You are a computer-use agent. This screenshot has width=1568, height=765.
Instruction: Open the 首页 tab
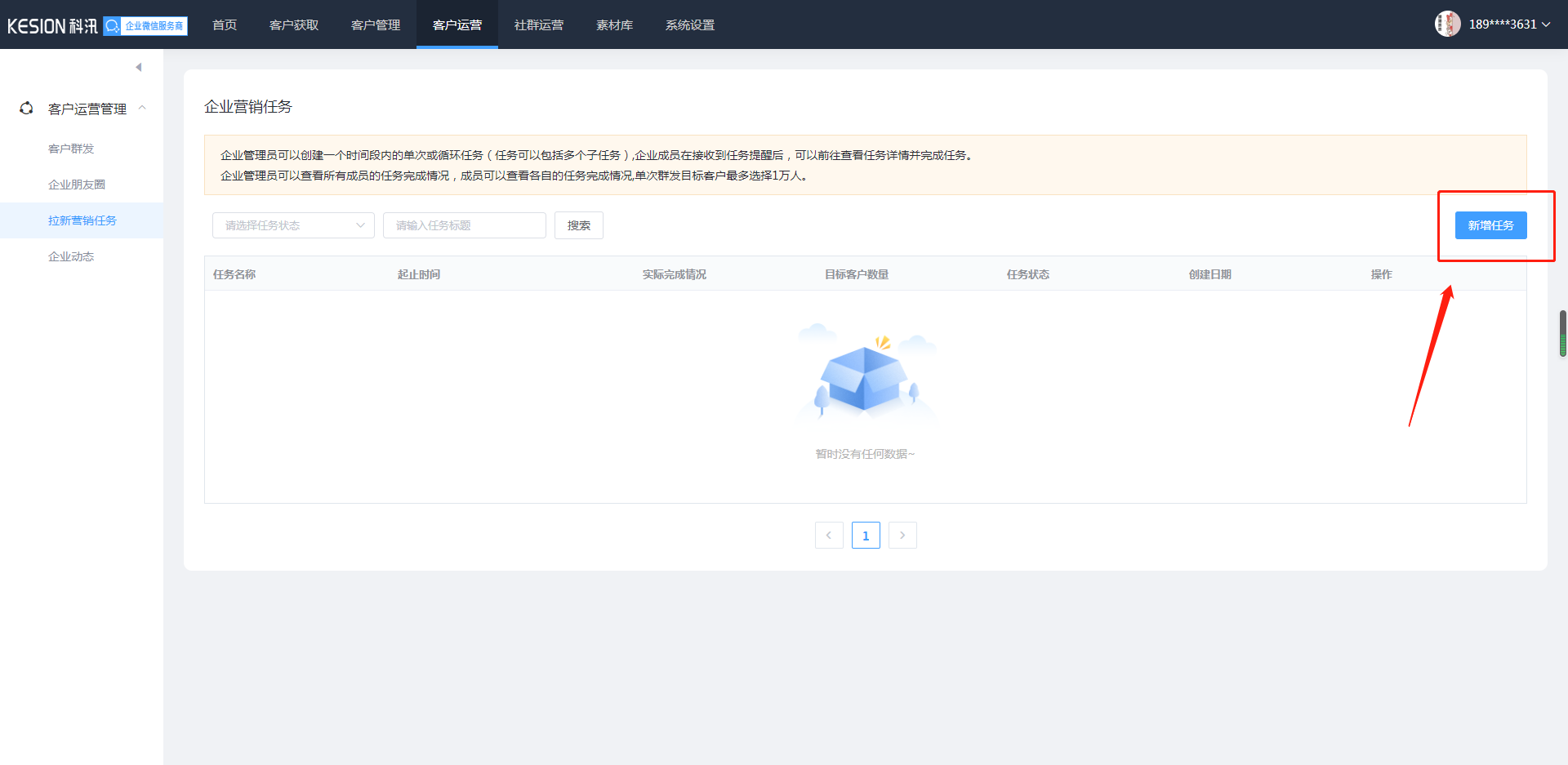[x=225, y=24]
